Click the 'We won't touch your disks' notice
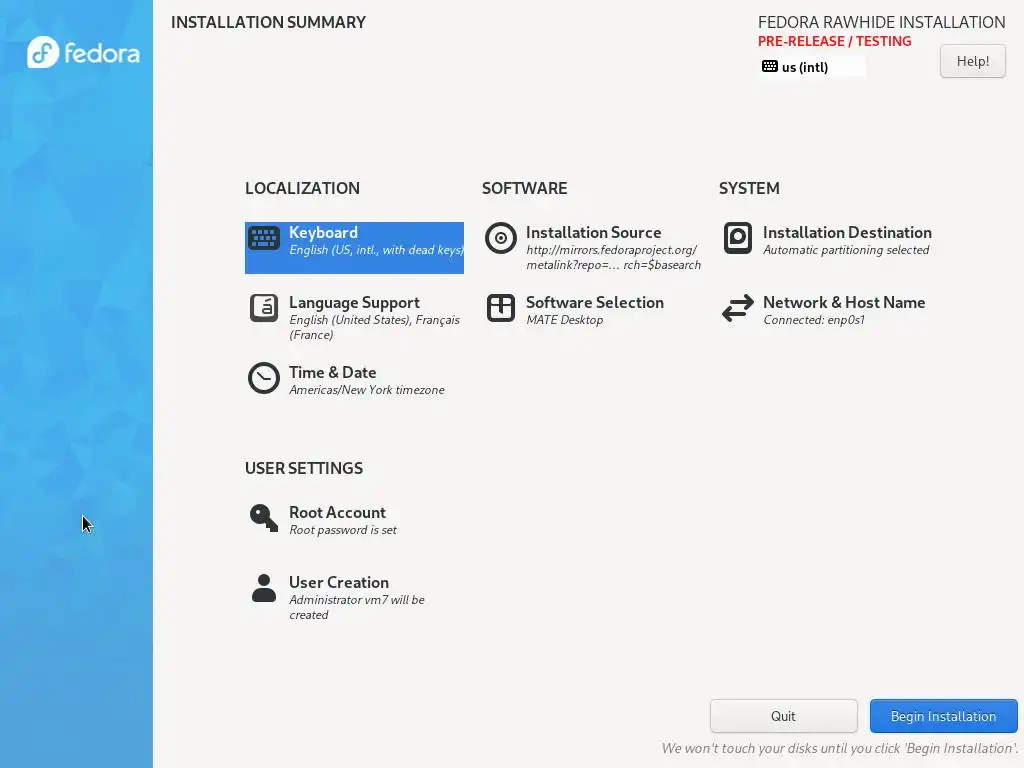The width and height of the screenshot is (1024, 768). tap(840, 748)
